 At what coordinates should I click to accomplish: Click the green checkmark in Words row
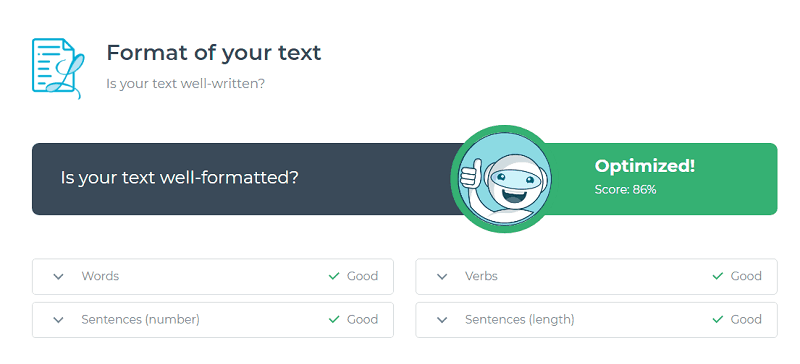334,276
